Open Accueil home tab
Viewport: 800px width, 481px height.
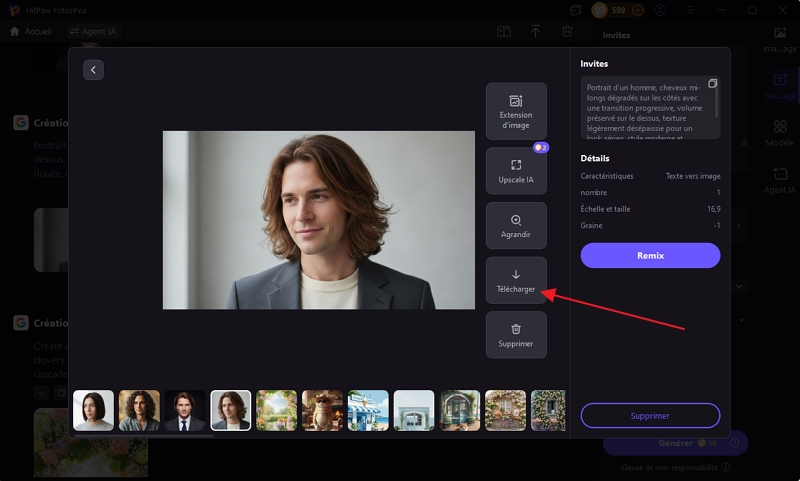[x=31, y=31]
